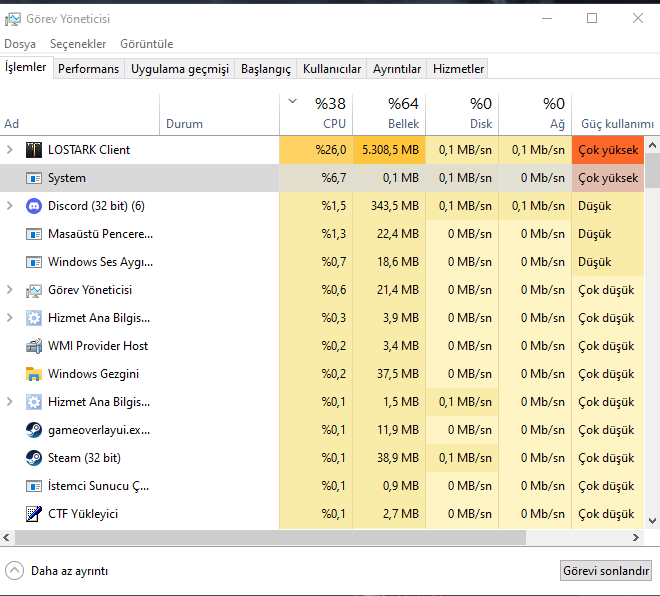This screenshot has width=660, height=596.
Task: Sort by the Ağ column header
Action: (x=535, y=114)
